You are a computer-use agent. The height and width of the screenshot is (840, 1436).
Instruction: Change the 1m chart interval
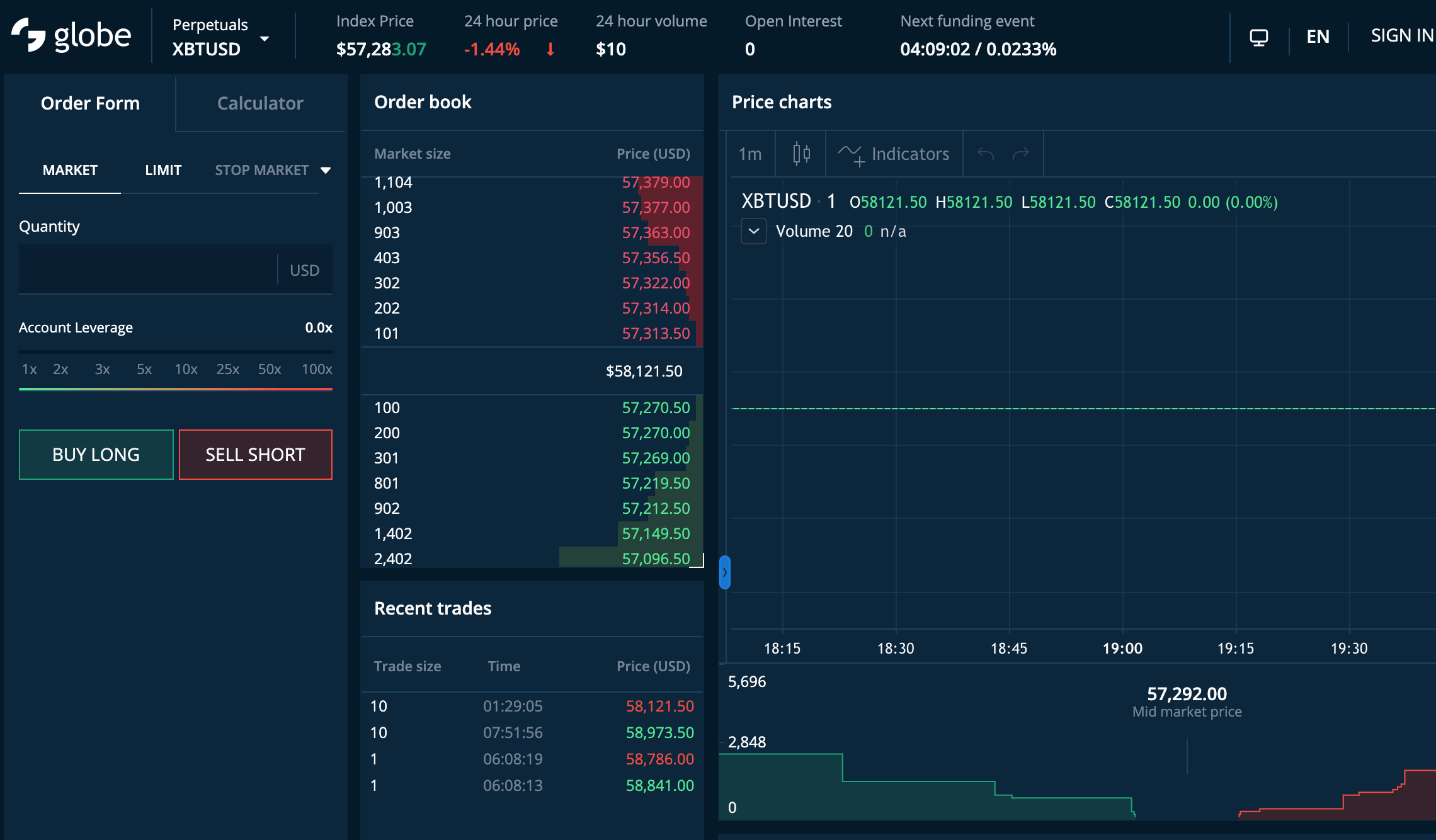(x=750, y=154)
